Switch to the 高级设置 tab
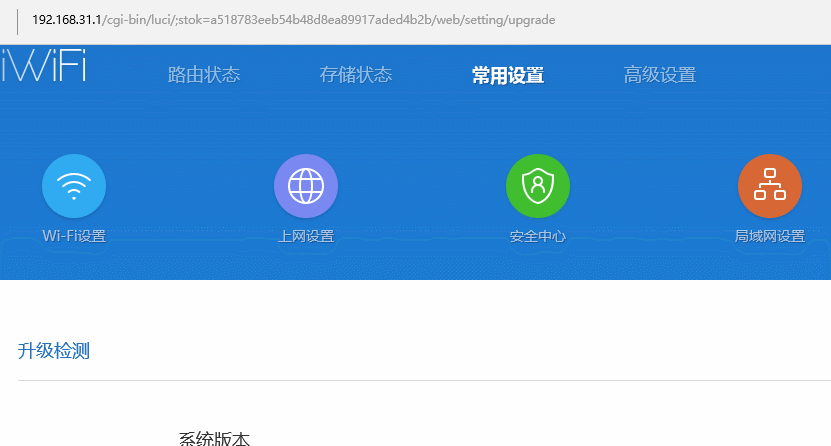The height and width of the screenshot is (446, 831). [x=660, y=75]
